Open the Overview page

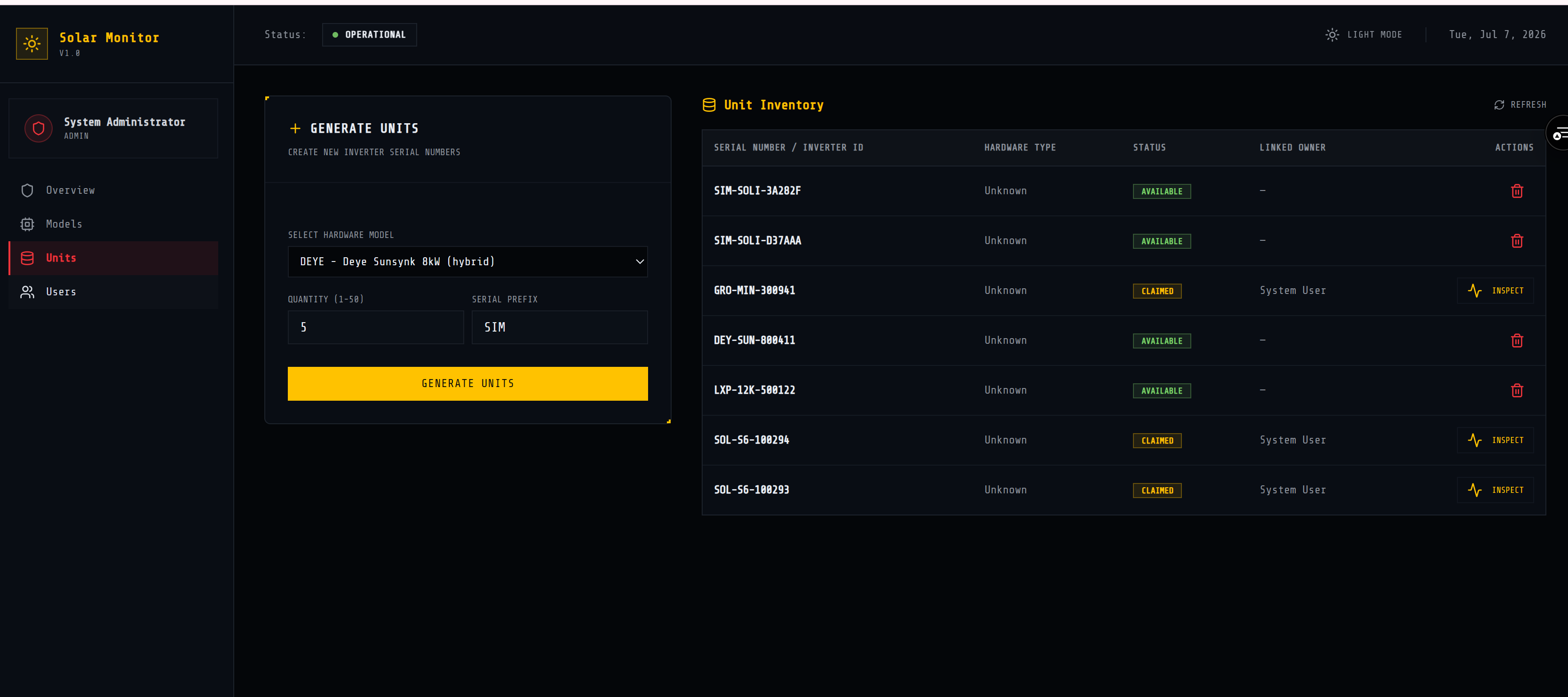click(x=113, y=190)
